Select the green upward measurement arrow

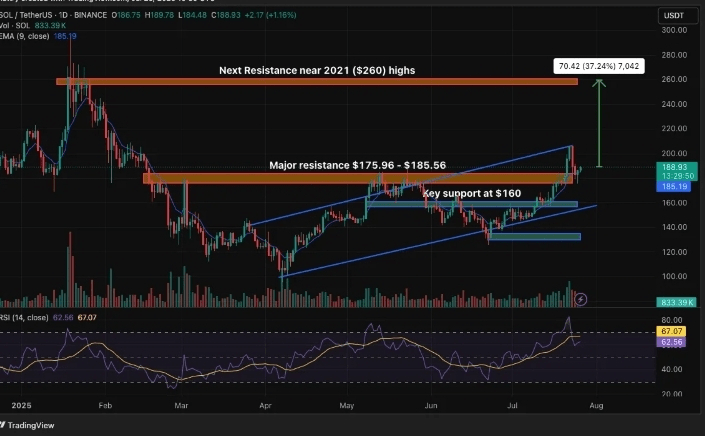coord(599,123)
